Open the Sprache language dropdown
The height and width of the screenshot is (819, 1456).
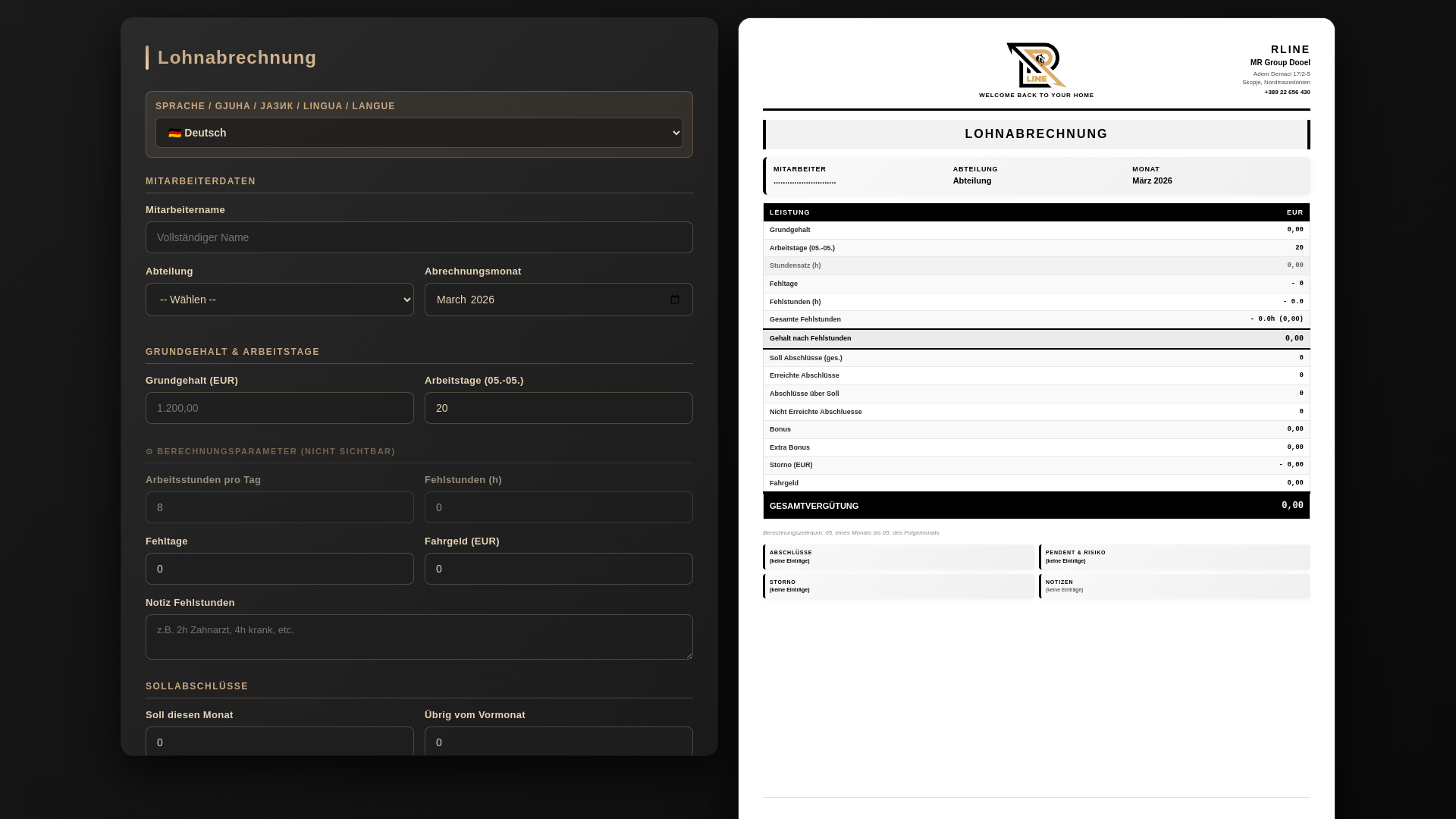pos(419,133)
